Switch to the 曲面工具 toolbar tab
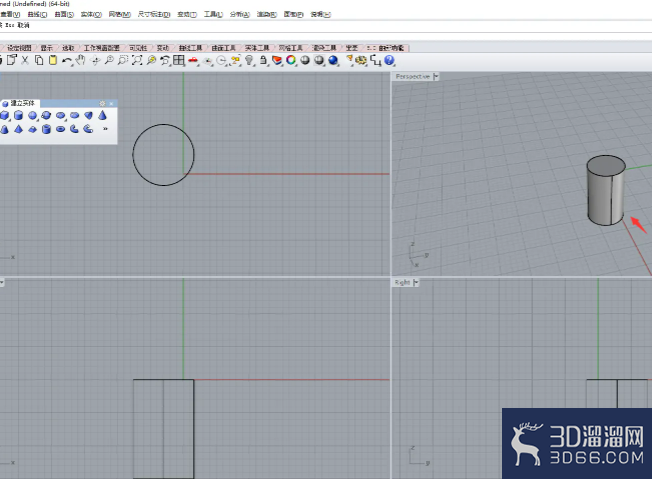652x479 pixels. [x=223, y=48]
